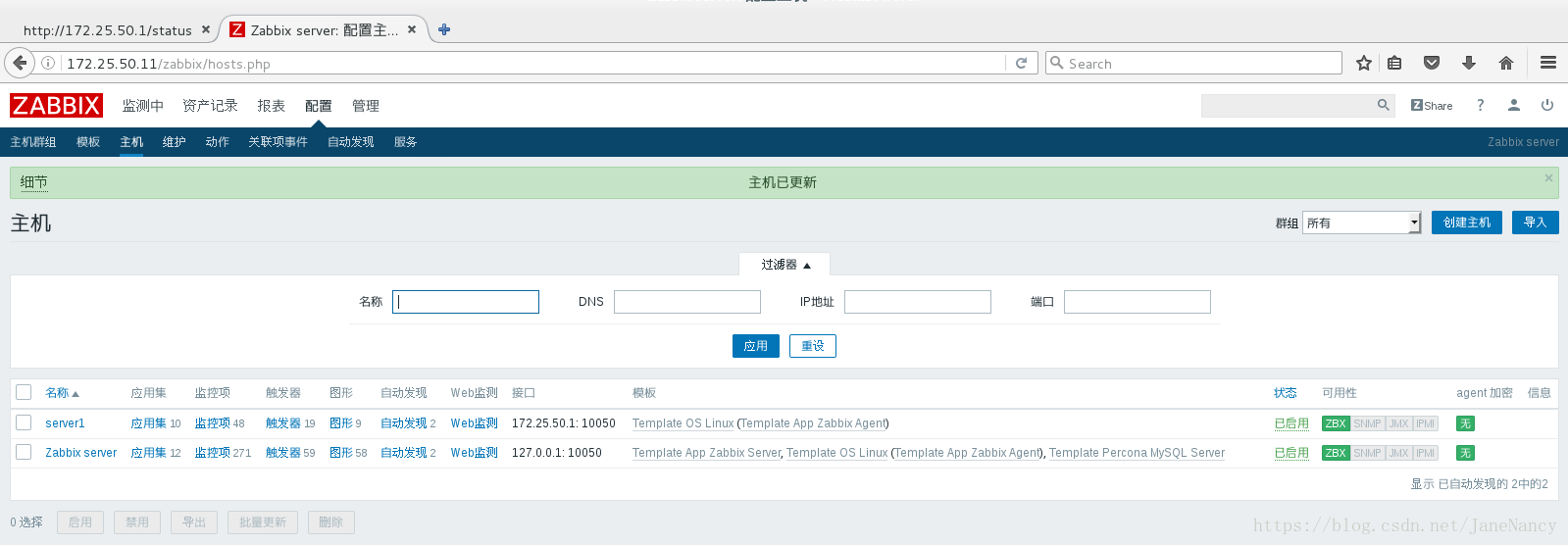This screenshot has height=545, width=1568.
Task: Focus the browser Search box
Action: coord(1193,63)
